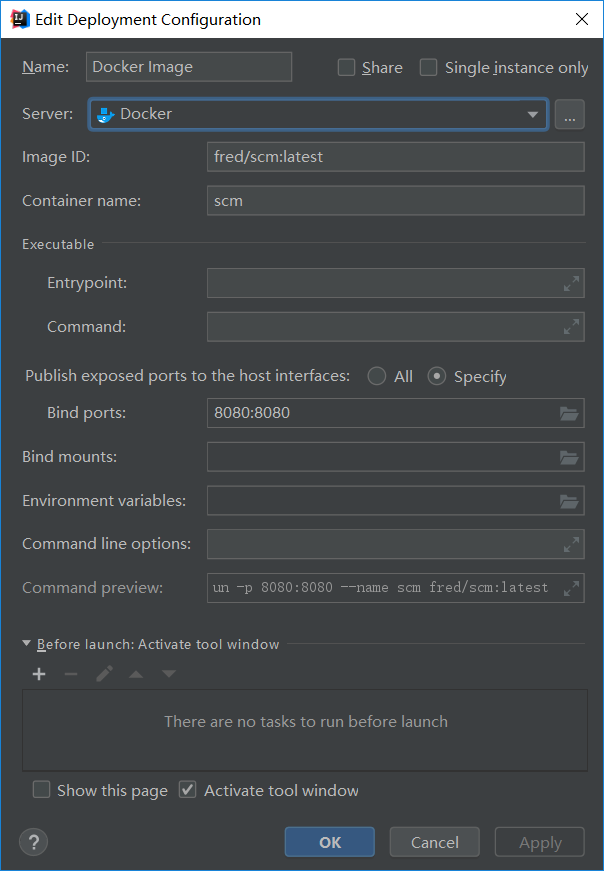Enable the Share checkbox
Image resolution: width=604 pixels, height=871 pixels.
tap(346, 68)
